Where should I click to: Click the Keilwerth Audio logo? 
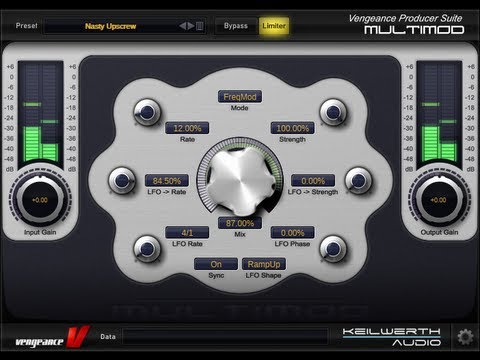392,337
